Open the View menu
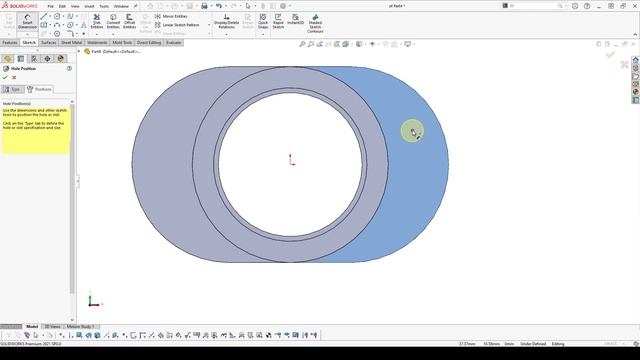 pyautogui.click(x=75, y=6)
